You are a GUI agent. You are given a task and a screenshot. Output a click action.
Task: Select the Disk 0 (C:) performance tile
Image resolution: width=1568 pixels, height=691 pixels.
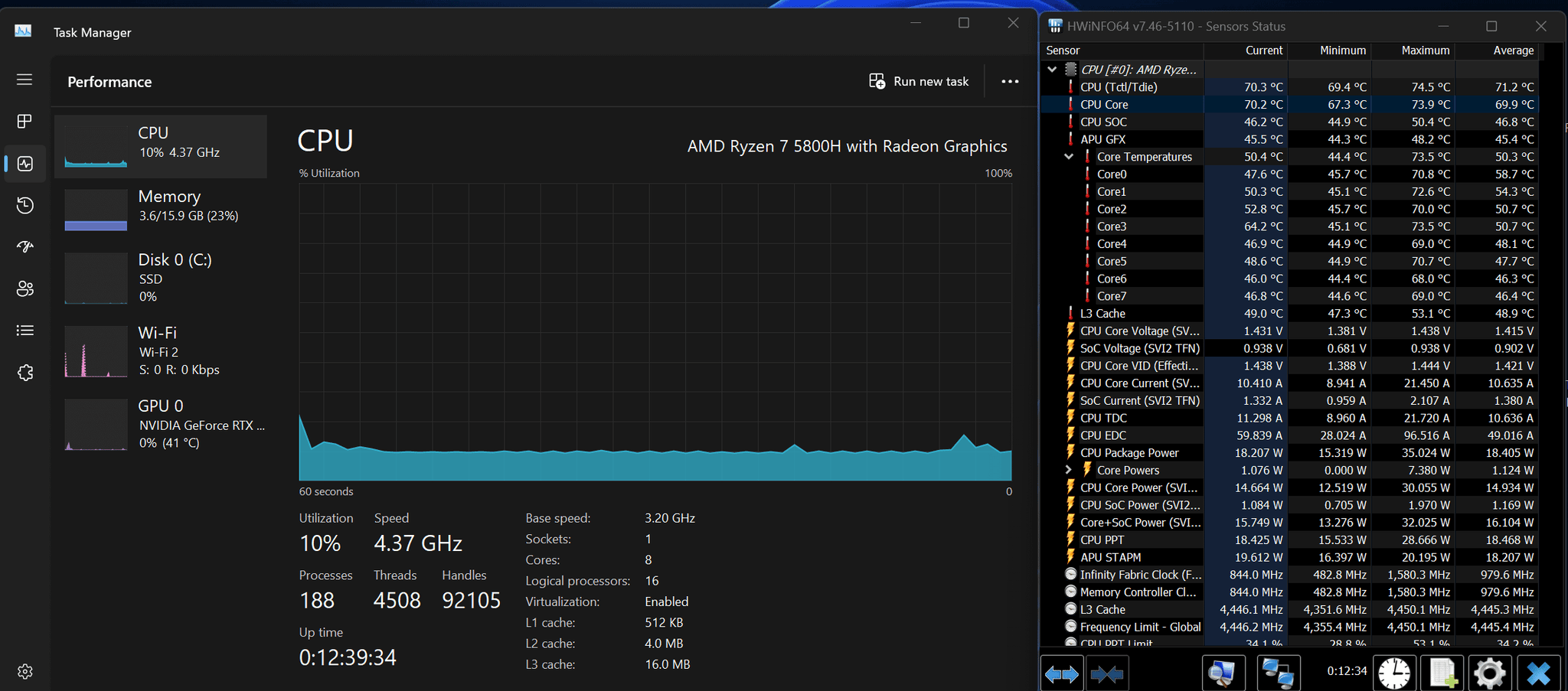[161, 279]
